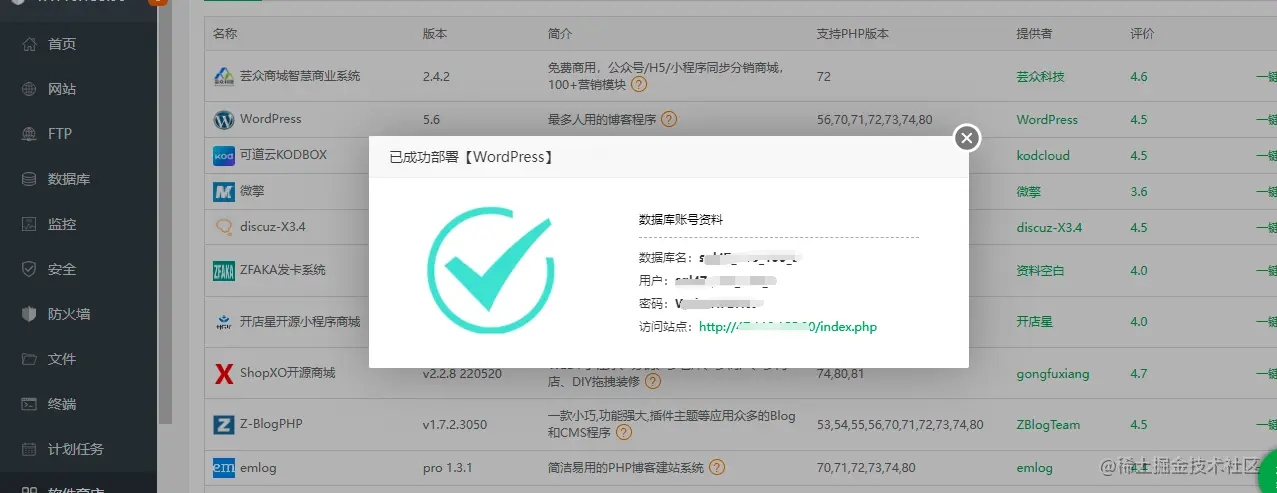
Task: Click the ZFAKA app logo
Action: (x=224, y=270)
